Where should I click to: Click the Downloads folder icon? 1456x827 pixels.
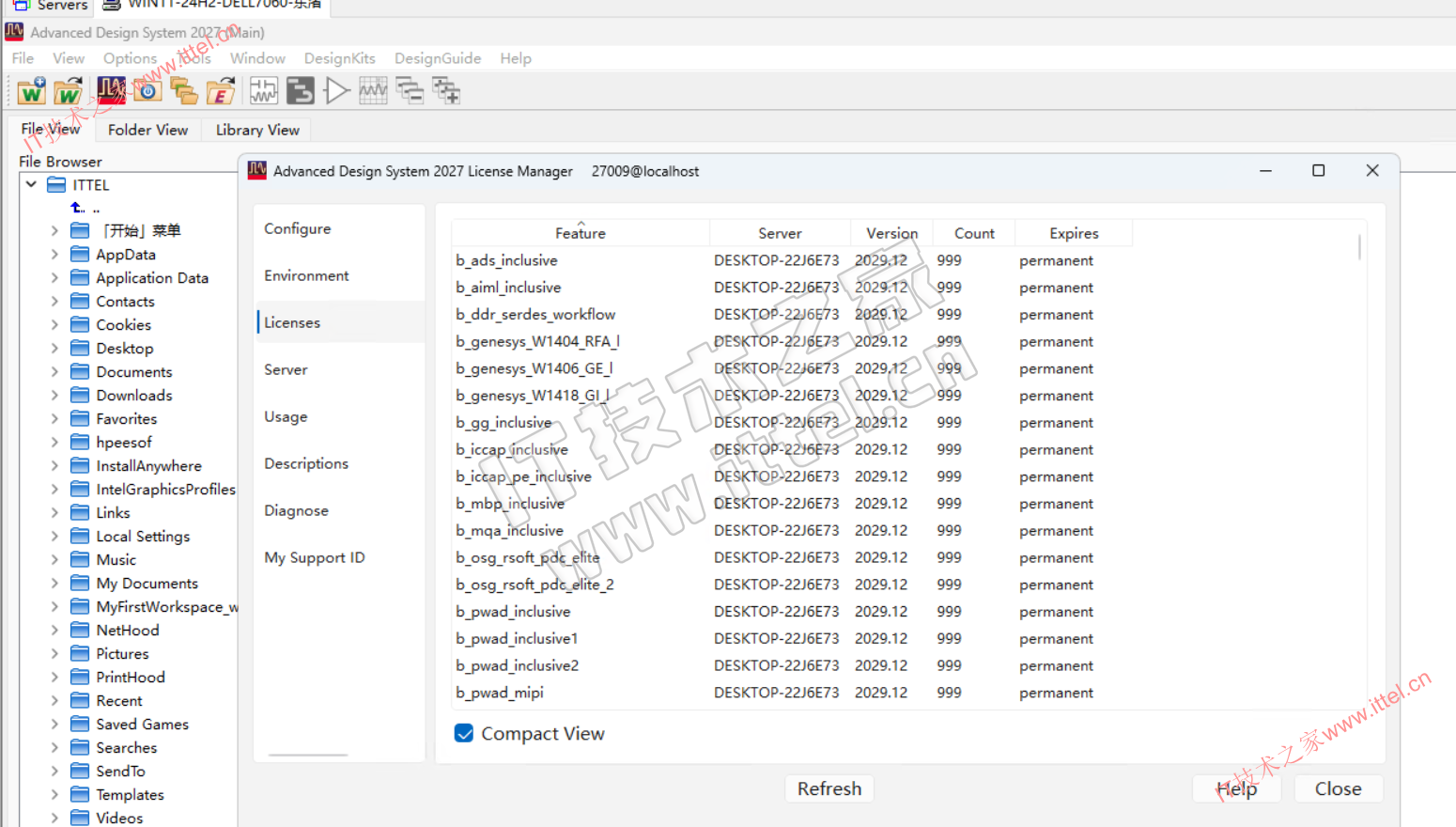tap(80, 395)
